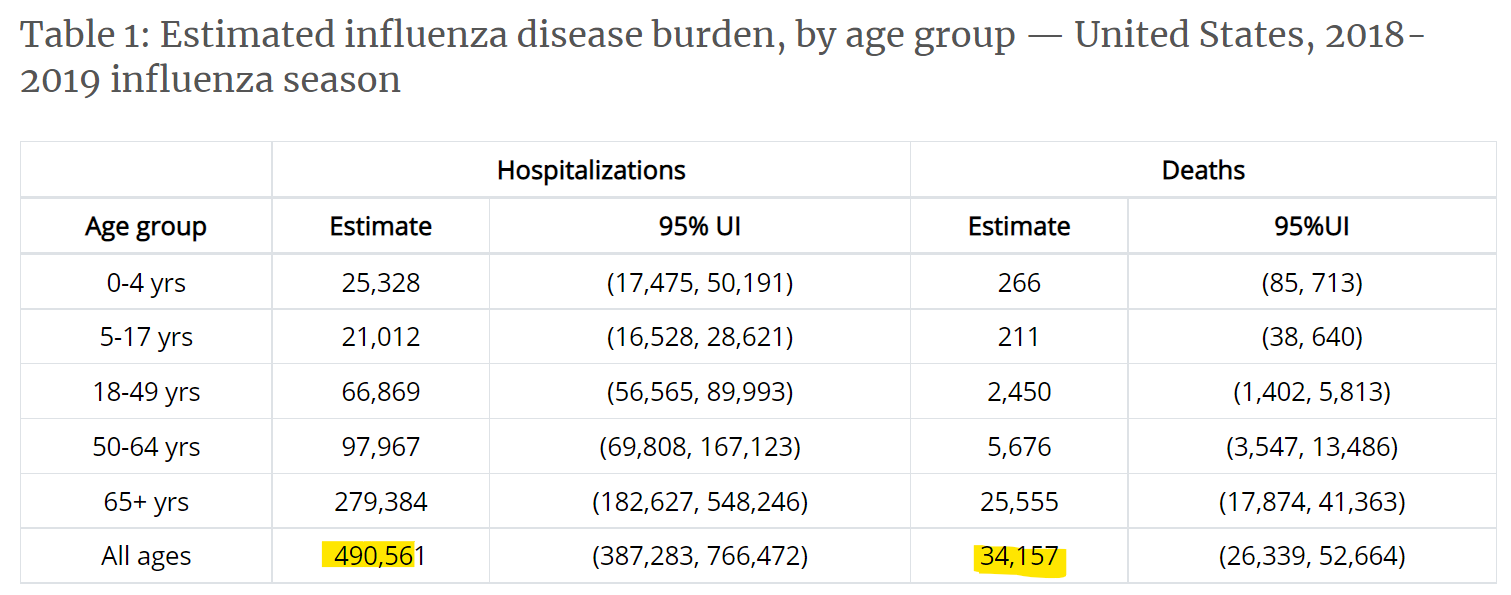Select the Age group header cell

146,227
